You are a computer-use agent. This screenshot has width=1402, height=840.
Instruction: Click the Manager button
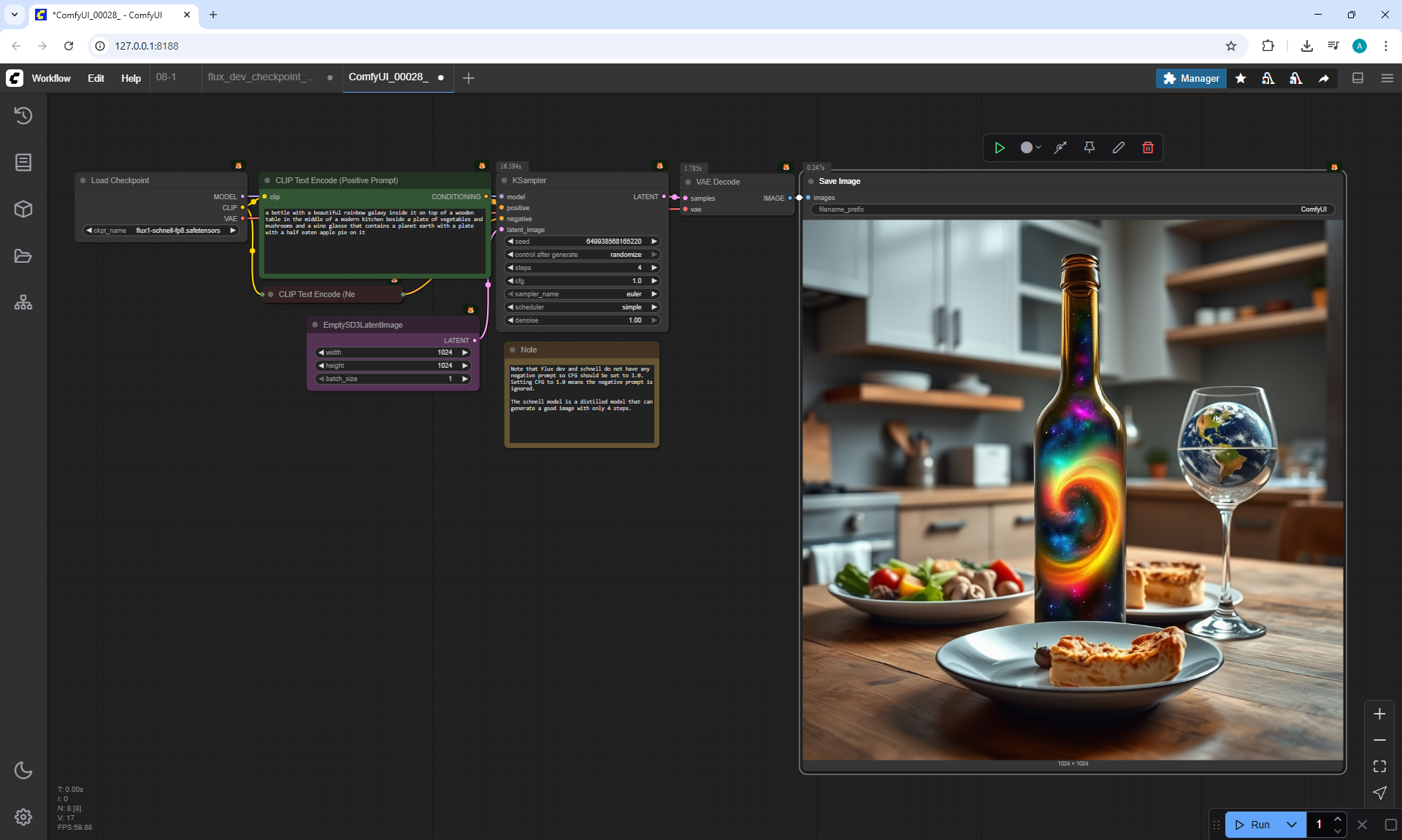[x=1191, y=78]
